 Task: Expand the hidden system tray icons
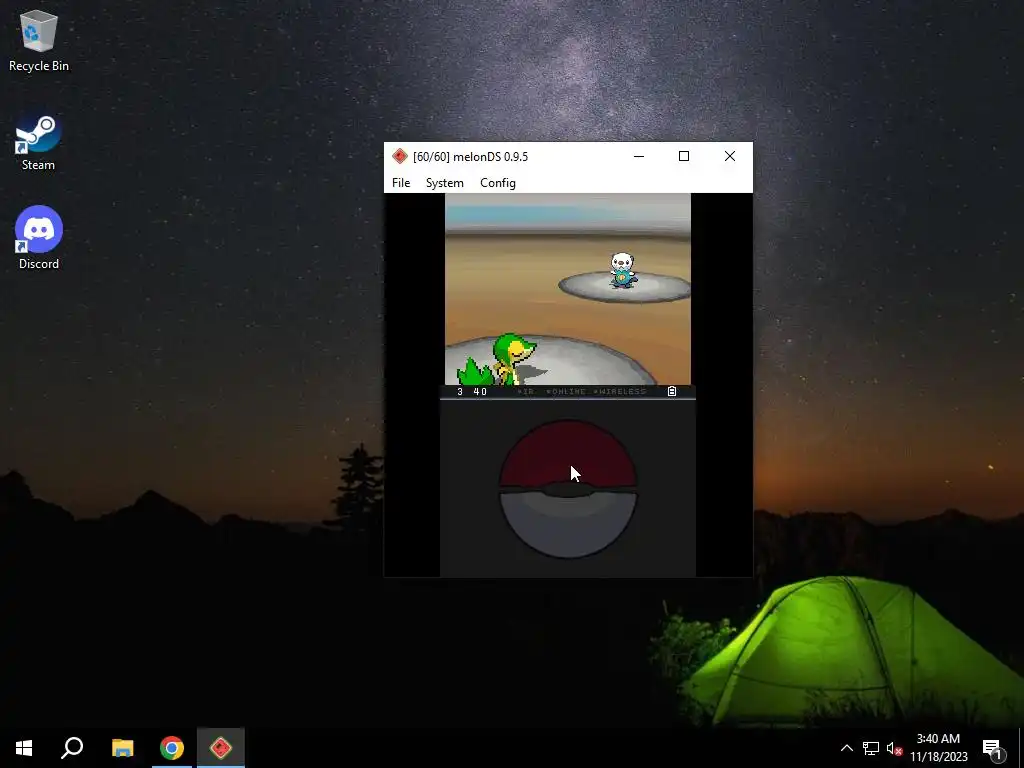pyautogui.click(x=846, y=748)
